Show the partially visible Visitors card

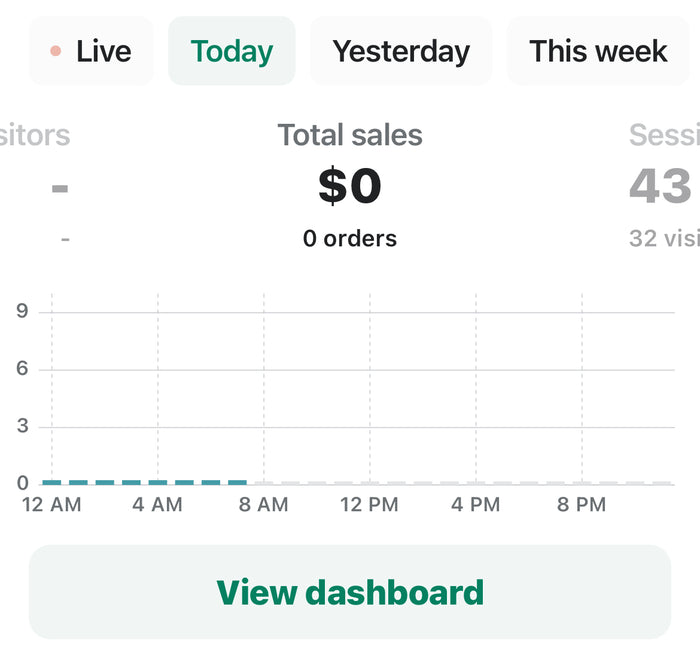pyautogui.click(x=35, y=135)
